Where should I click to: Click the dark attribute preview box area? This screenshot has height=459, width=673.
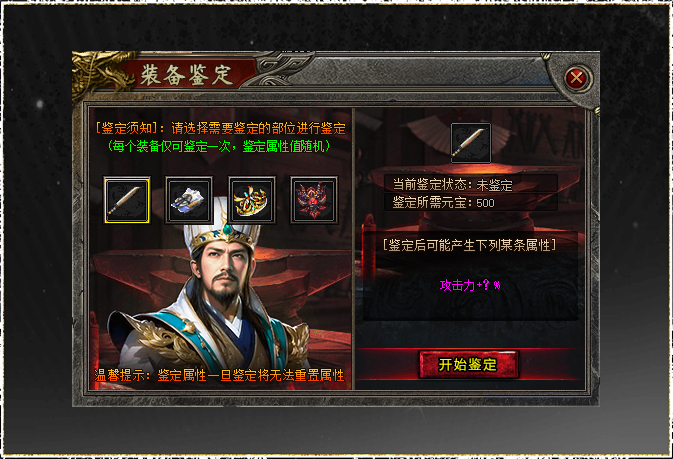point(470,276)
